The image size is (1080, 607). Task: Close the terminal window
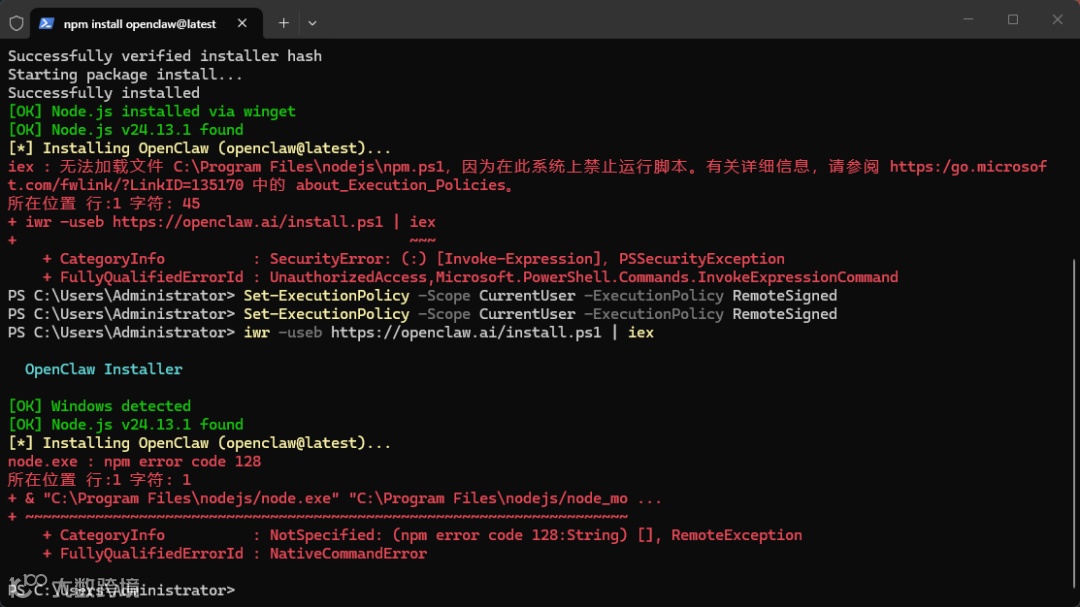1057,19
